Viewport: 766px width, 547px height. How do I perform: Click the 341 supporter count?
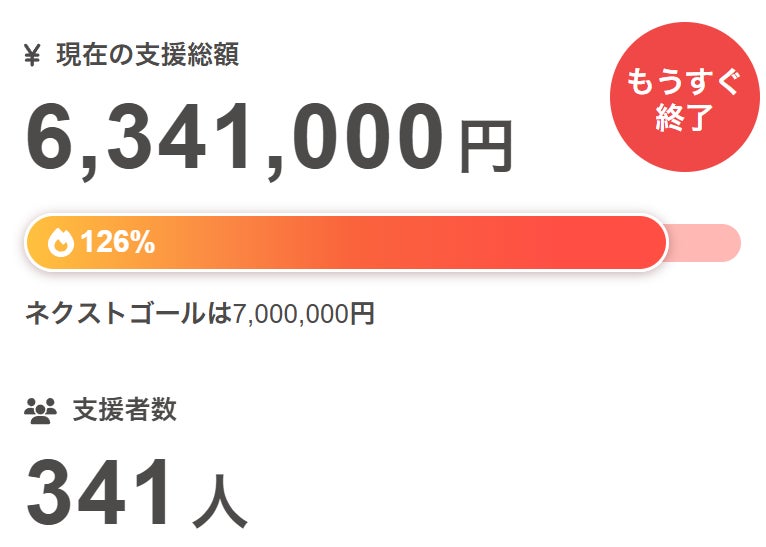(x=101, y=495)
